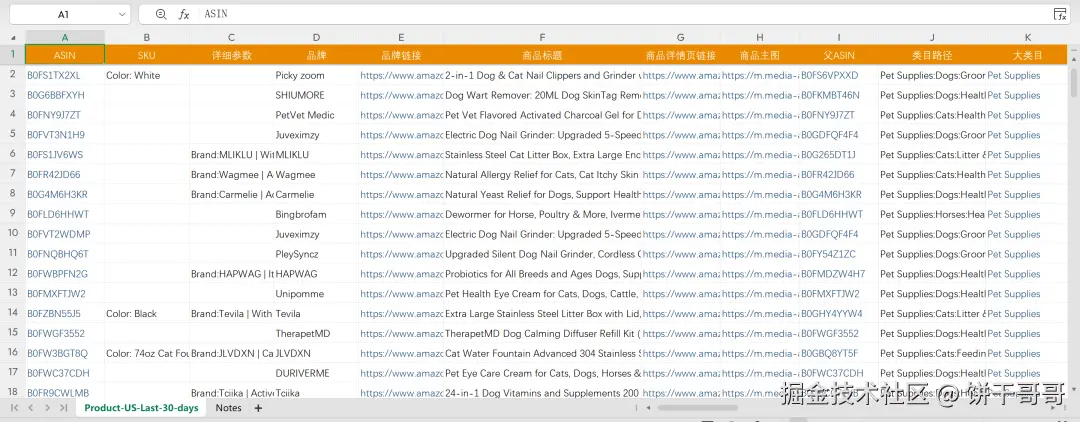Select row 5 header
1080x422 pixels.
click(x=12, y=134)
